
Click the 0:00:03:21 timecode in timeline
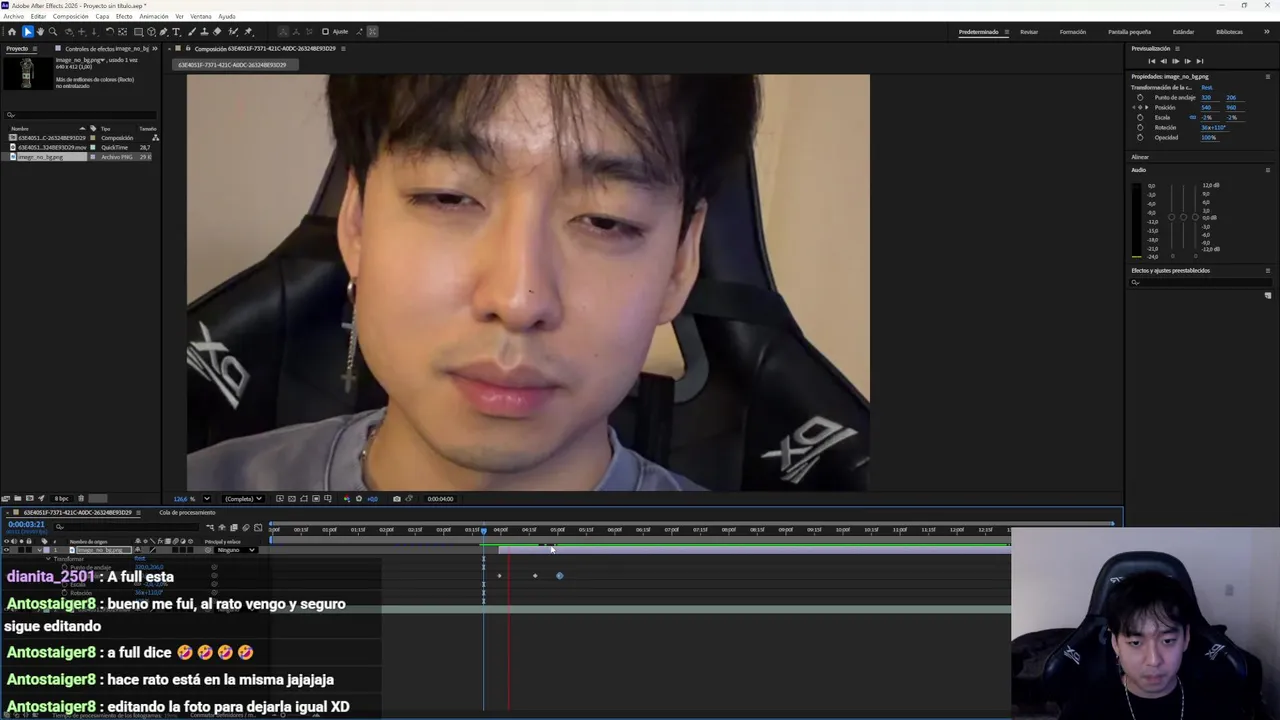point(27,525)
